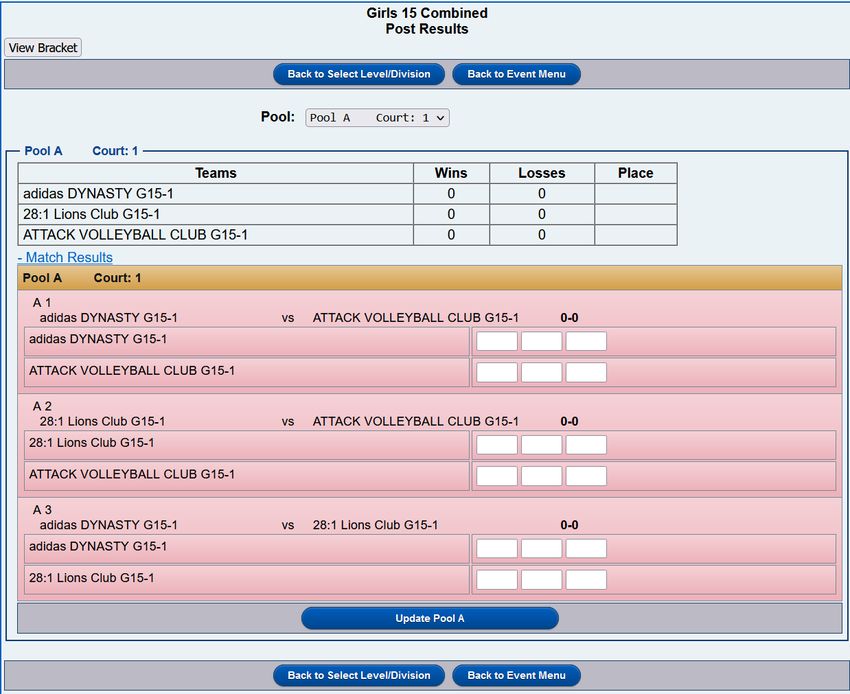Focus match A 1 ATTACK VOLLEYBALL set 3 score field
Image resolution: width=850 pixels, height=694 pixels.
(586, 372)
